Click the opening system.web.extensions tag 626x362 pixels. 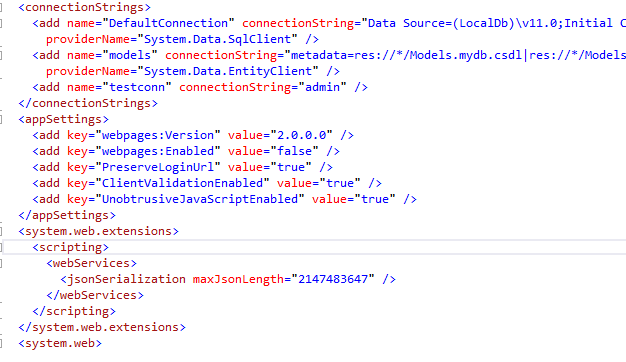click(x=99, y=231)
